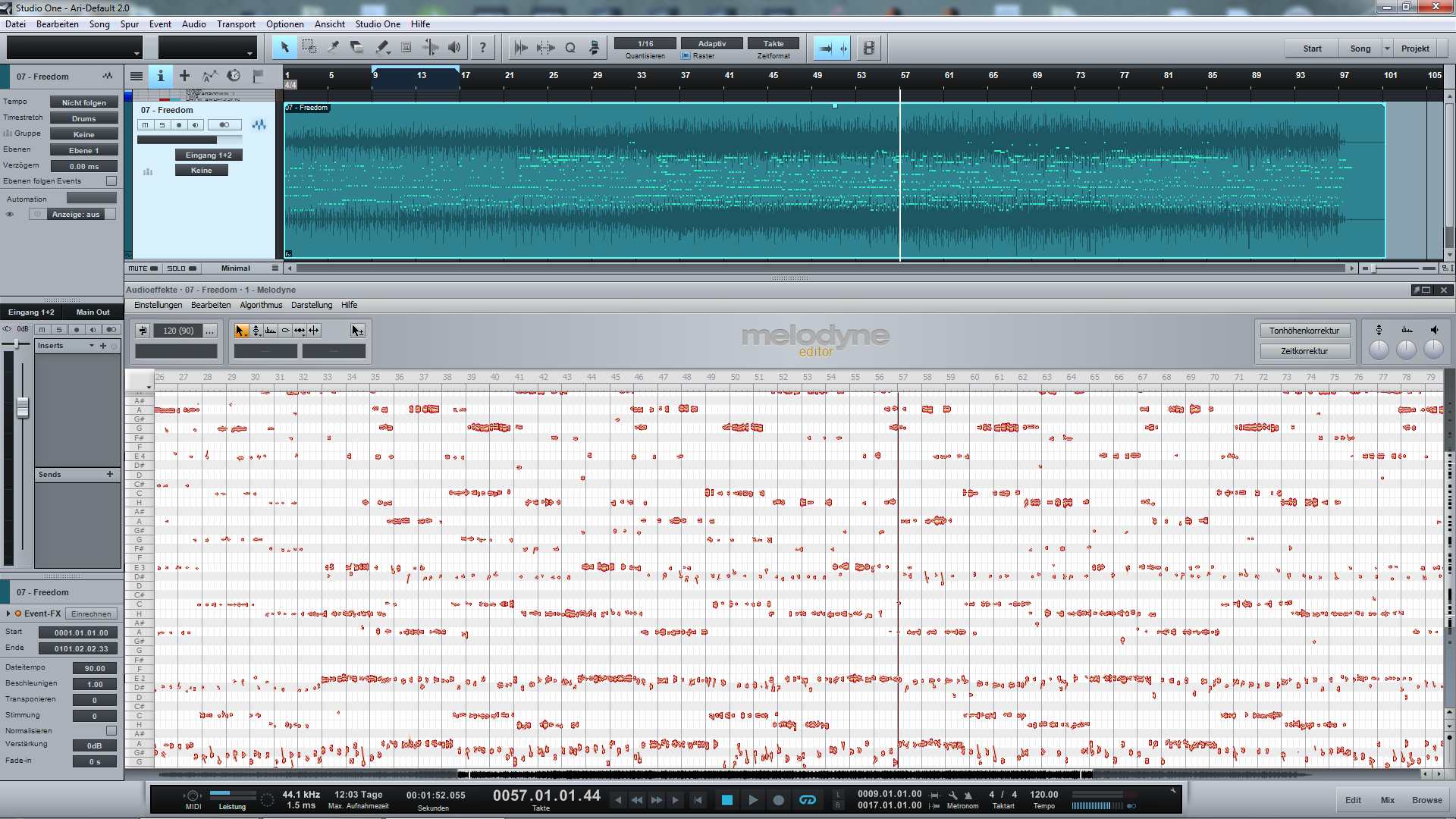The width and height of the screenshot is (1456, 819).
Task: Open the Takte Zeitformat dropdown
Action: click(773, 44)
